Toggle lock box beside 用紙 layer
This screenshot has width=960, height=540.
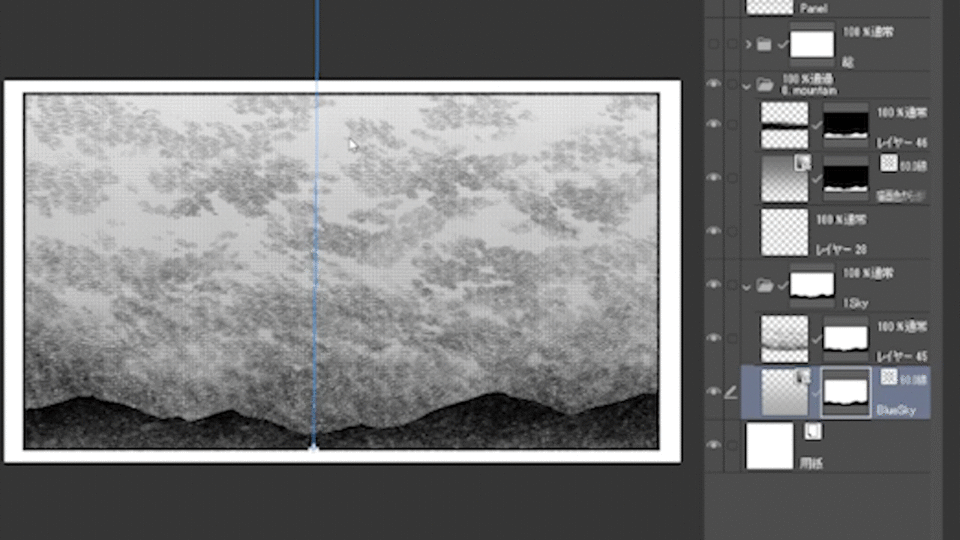pos(732,445)
